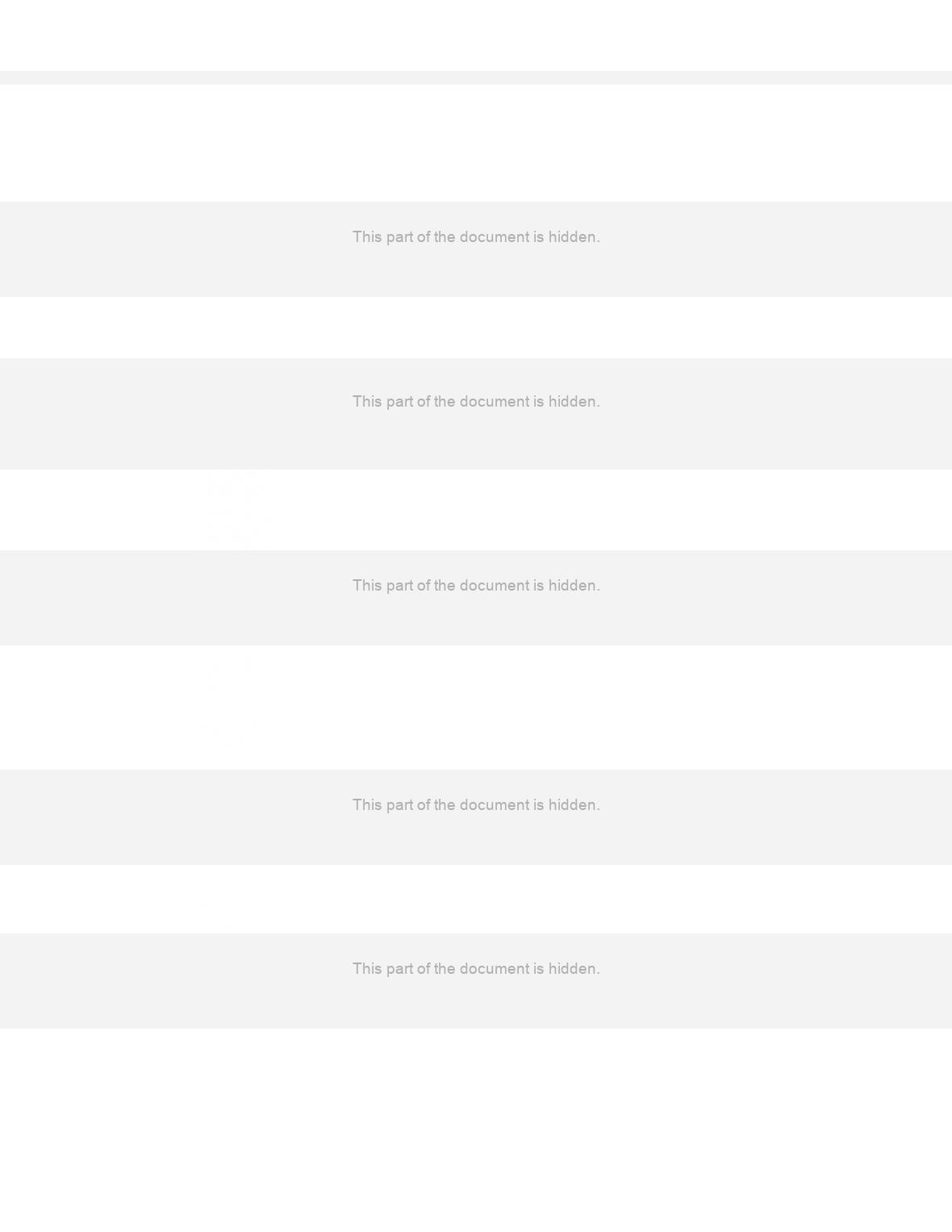Screen dimensions: 952x1232
Task: Click gray background right of last banner's text
Action: (776, 981)
